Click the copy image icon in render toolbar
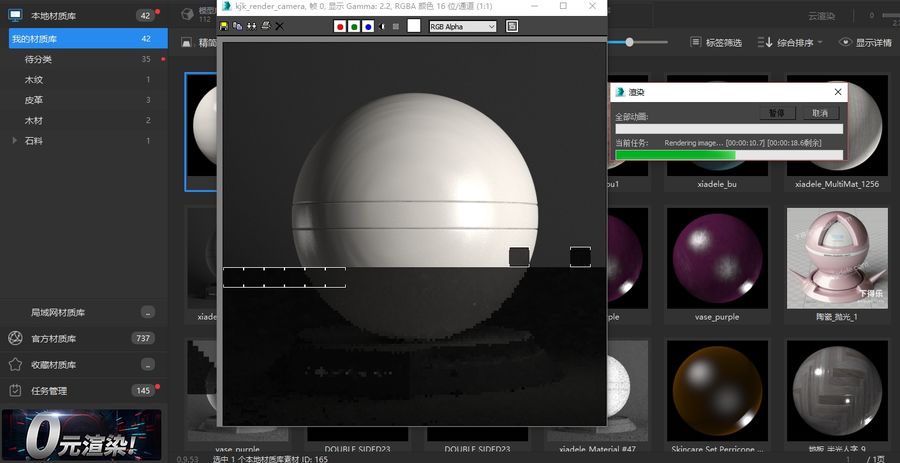 (x=237, y=26)
